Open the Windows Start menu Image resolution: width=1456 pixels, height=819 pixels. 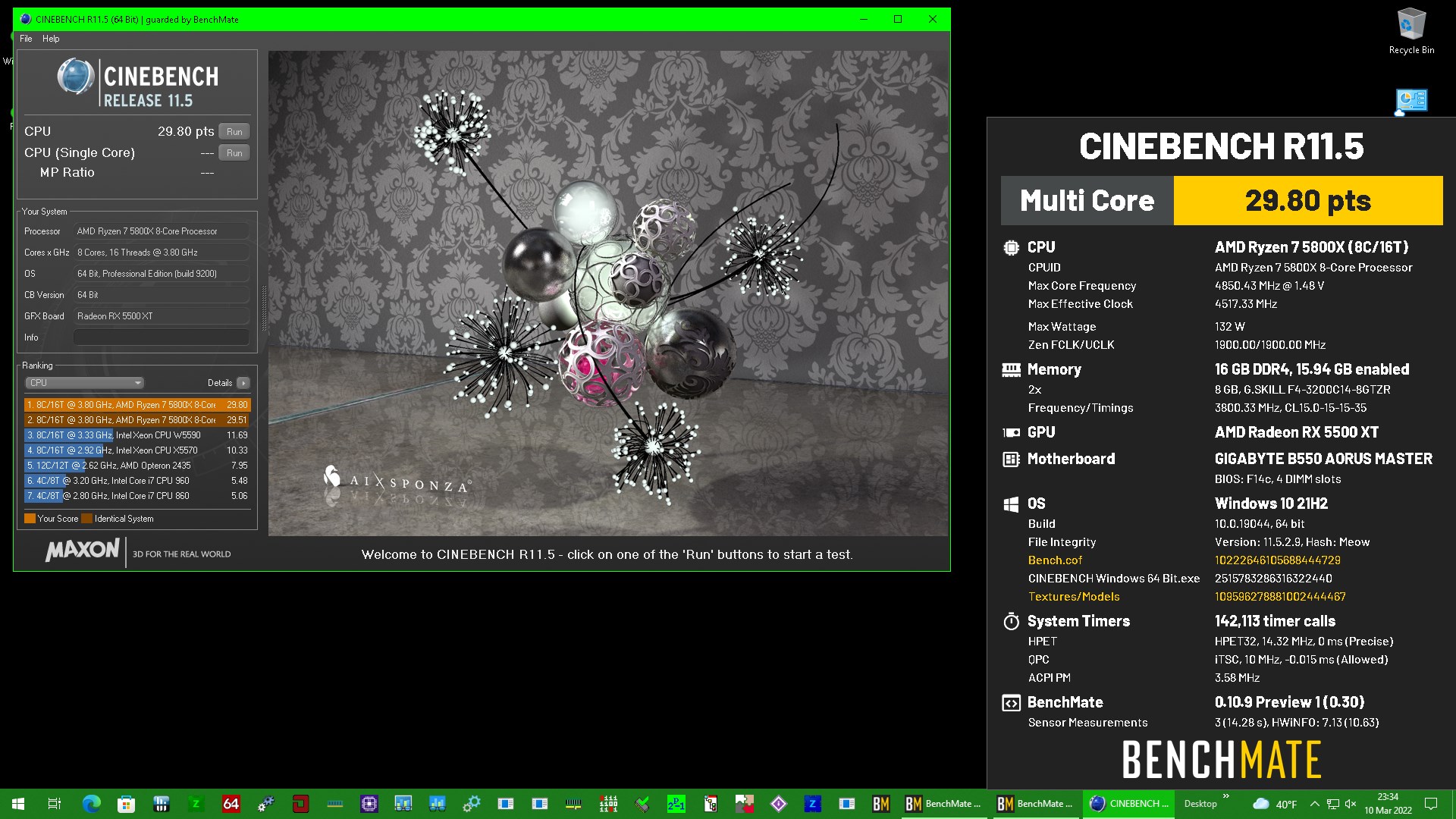click(x=18, y=804)
